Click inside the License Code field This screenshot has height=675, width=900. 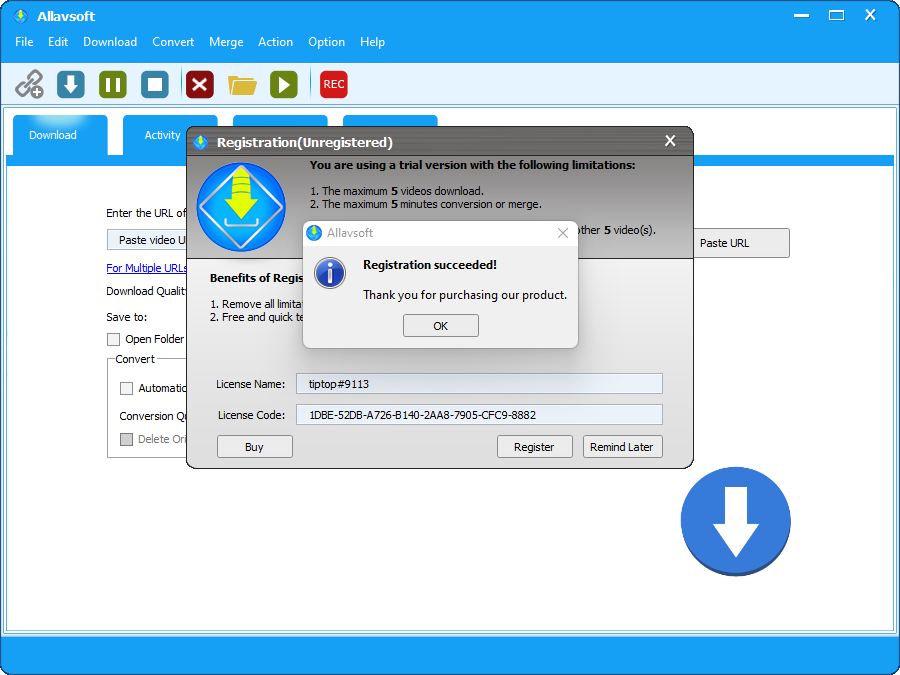pos(479,413)
